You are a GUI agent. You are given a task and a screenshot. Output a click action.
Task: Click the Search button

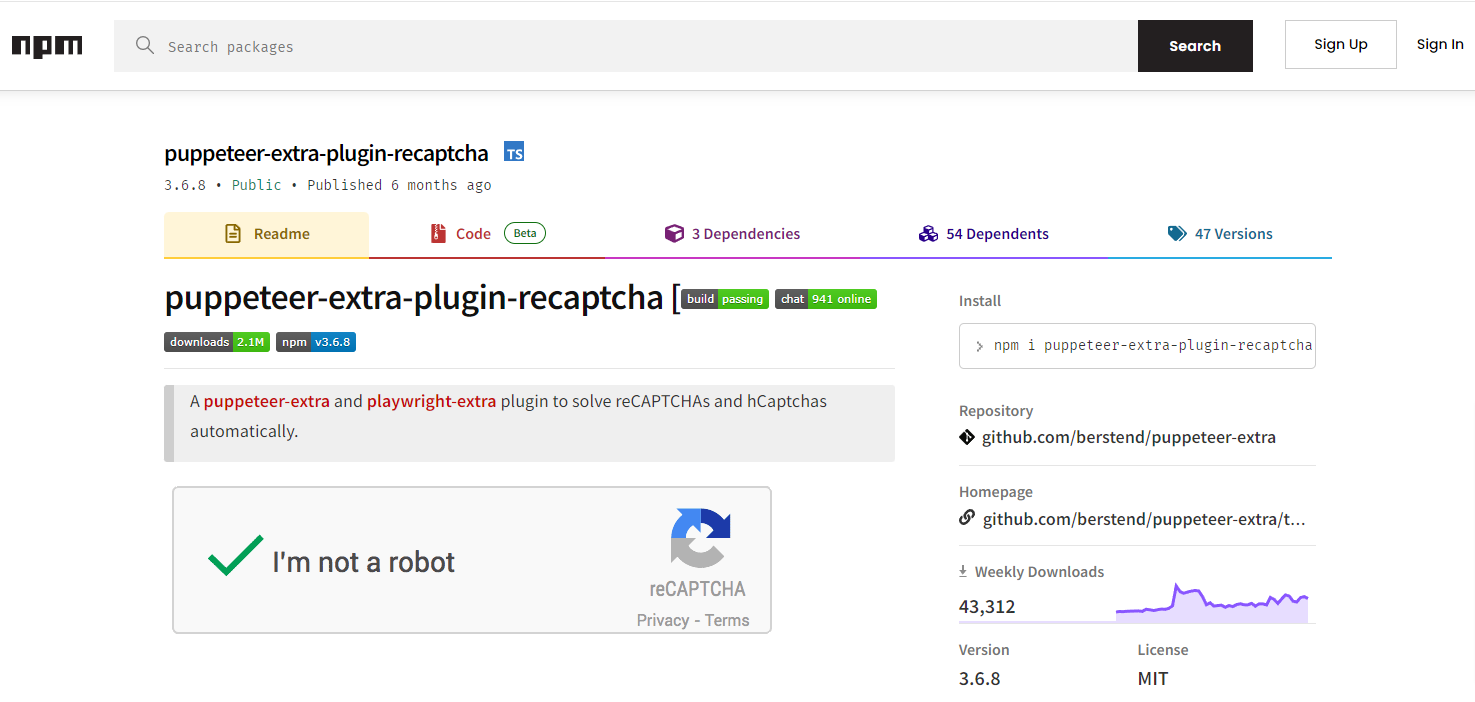click(x=1195, y=46)
